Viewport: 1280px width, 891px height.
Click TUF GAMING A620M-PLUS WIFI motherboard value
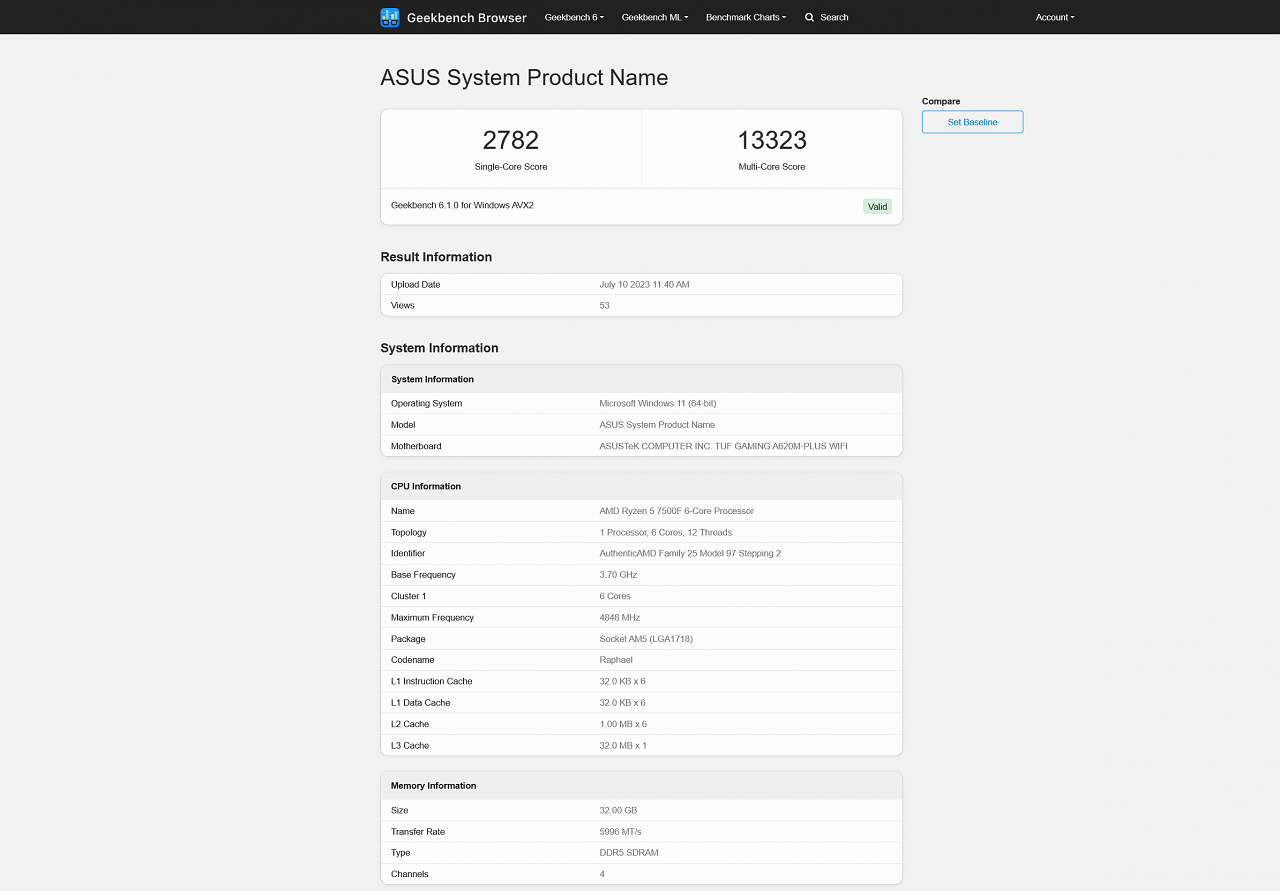coord(723,446)
